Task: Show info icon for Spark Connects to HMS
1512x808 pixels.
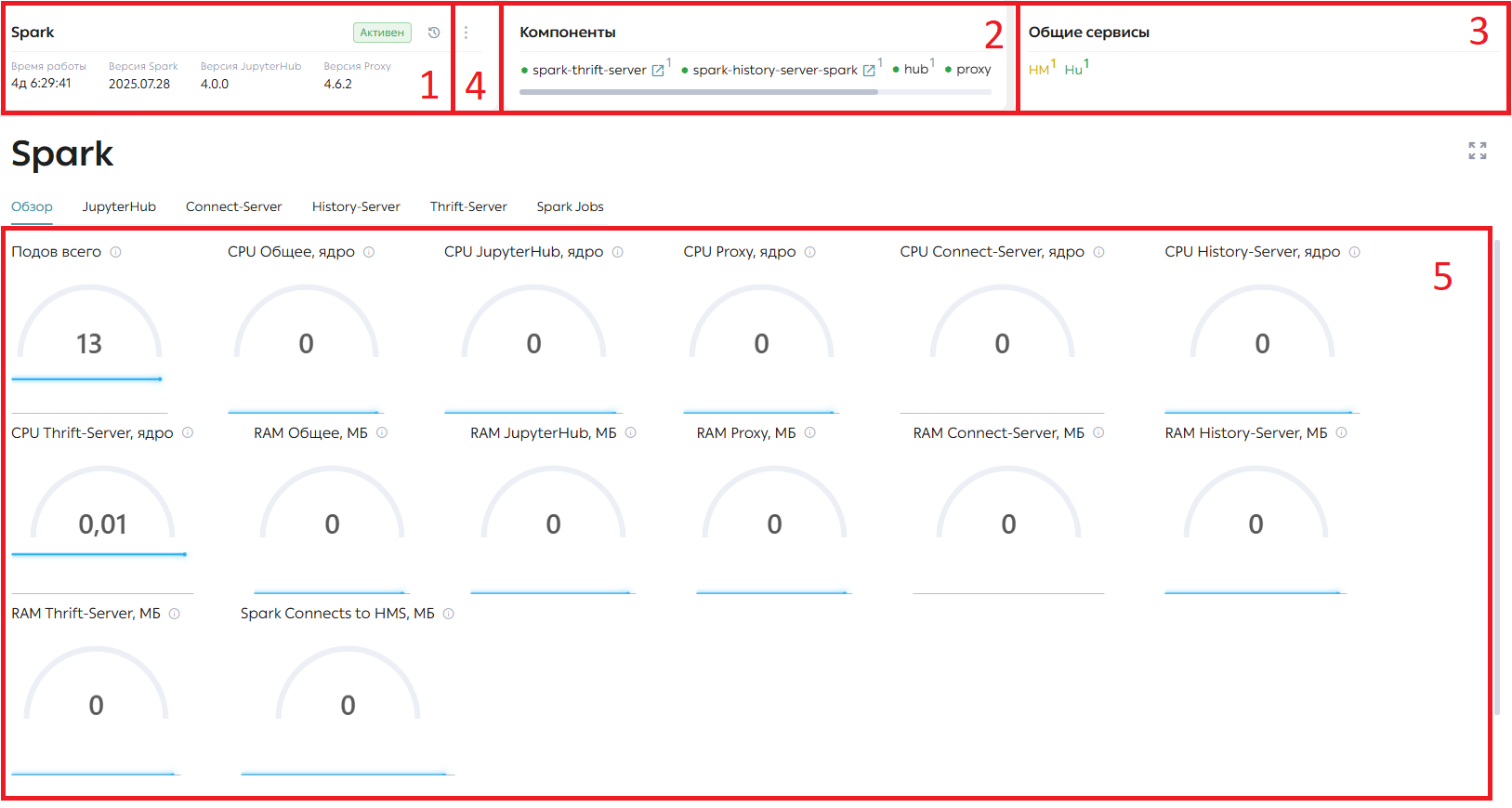Action: click(x=448, y=614)
